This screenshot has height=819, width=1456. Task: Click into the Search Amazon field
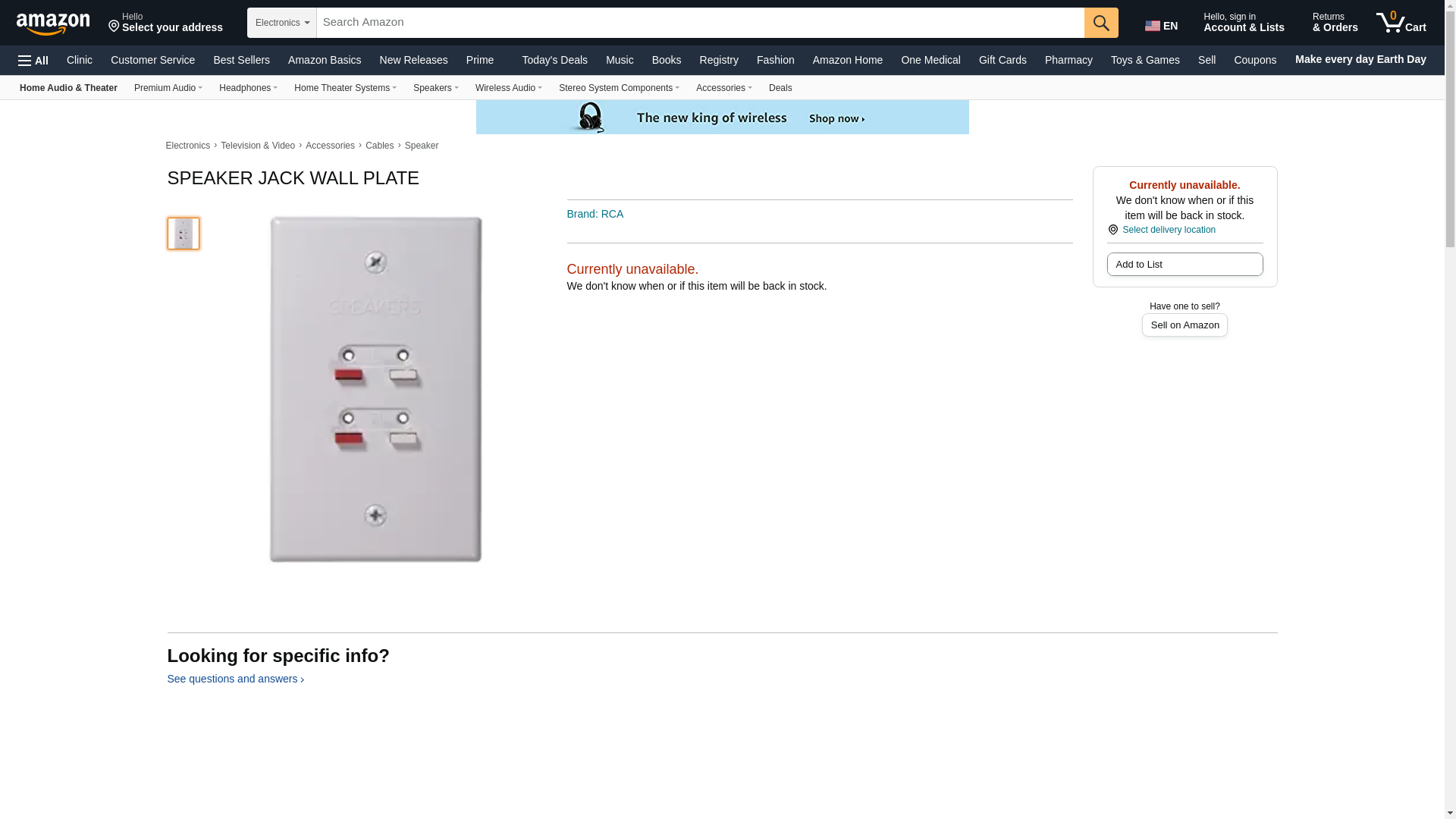pos(700,23)
